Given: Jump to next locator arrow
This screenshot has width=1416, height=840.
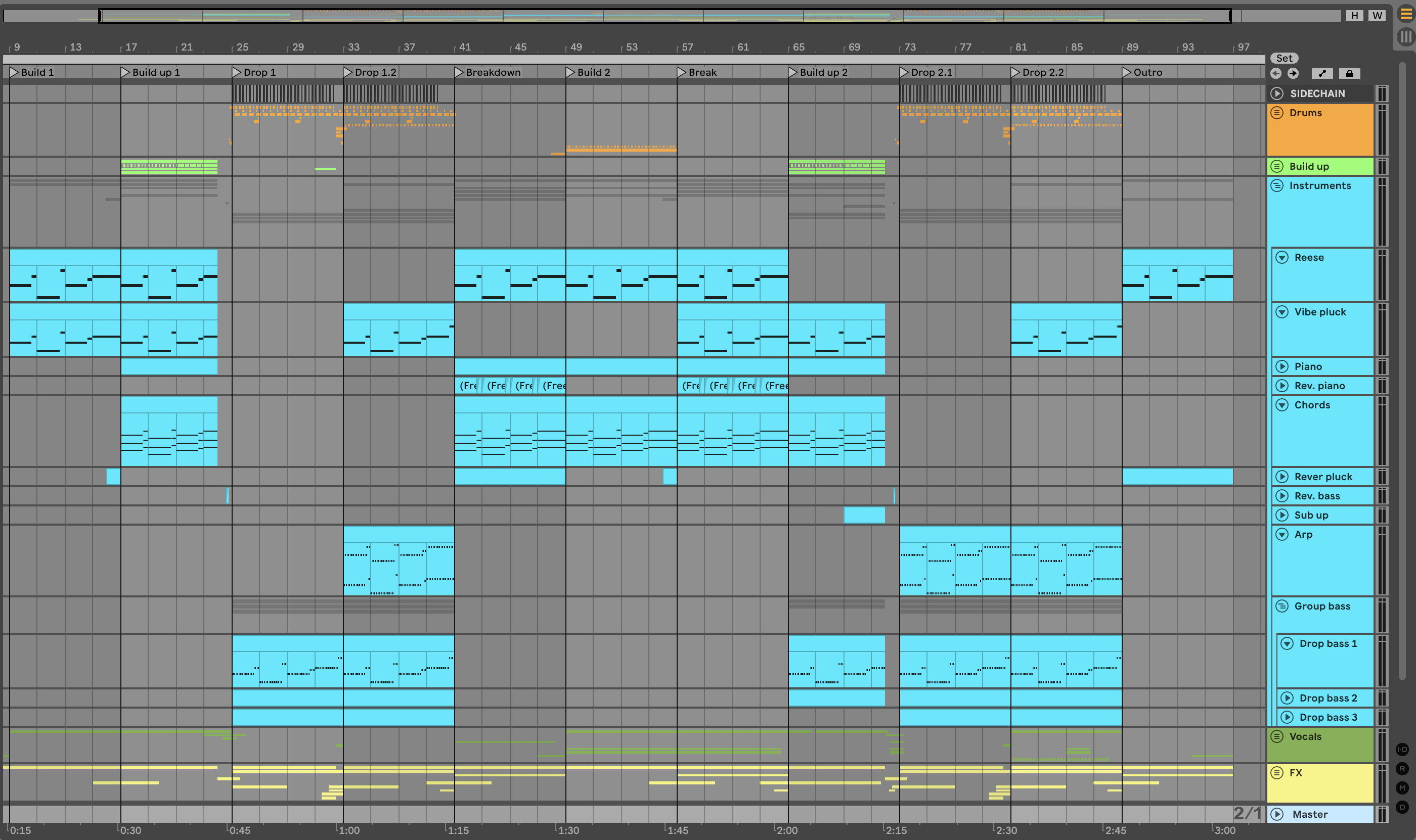Looking at the screenshot, I should [x=1293, y=73].
